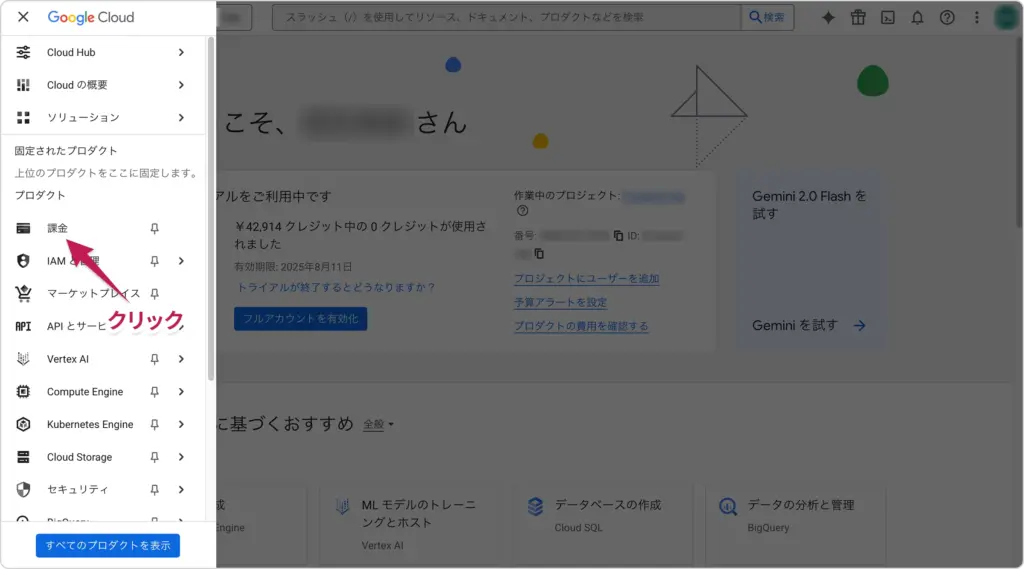The height and width of the screenshot is (569, 1024).
Task: Pin マーケットプレイス product
Action: tap(154, 294)
